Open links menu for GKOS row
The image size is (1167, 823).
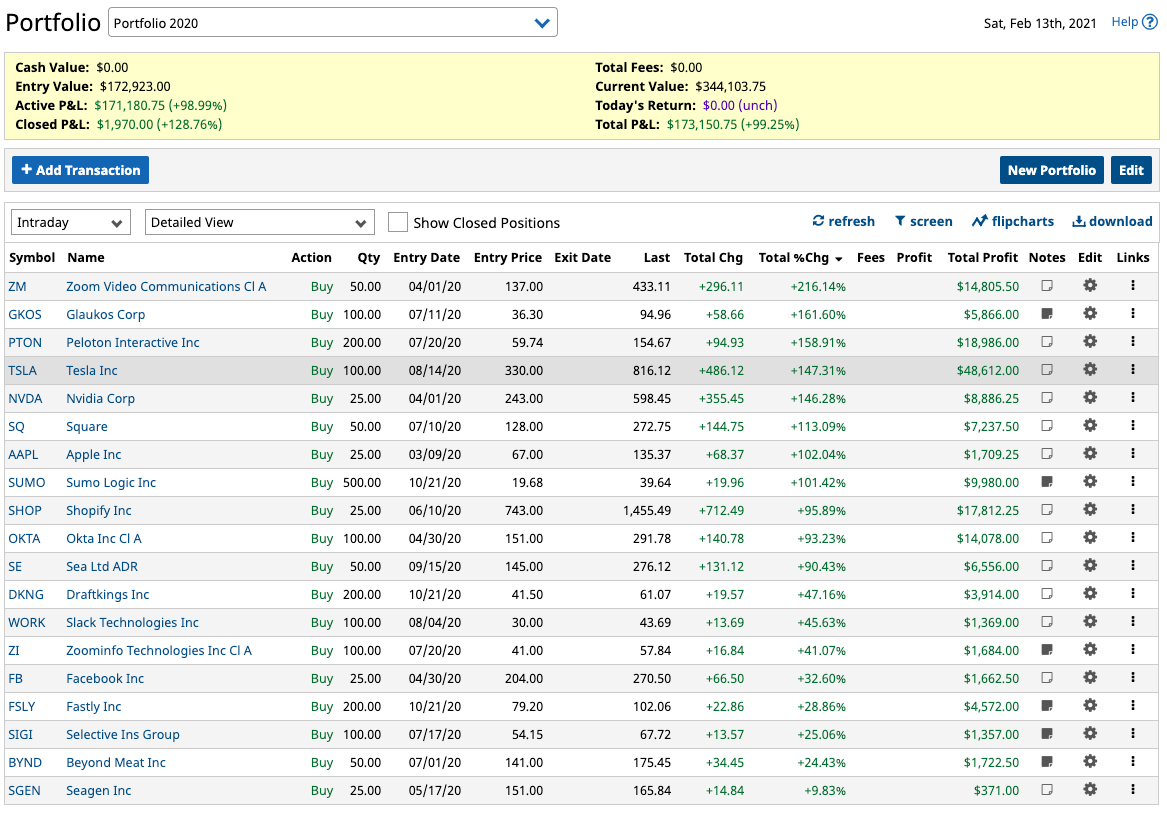(1133, 314)
